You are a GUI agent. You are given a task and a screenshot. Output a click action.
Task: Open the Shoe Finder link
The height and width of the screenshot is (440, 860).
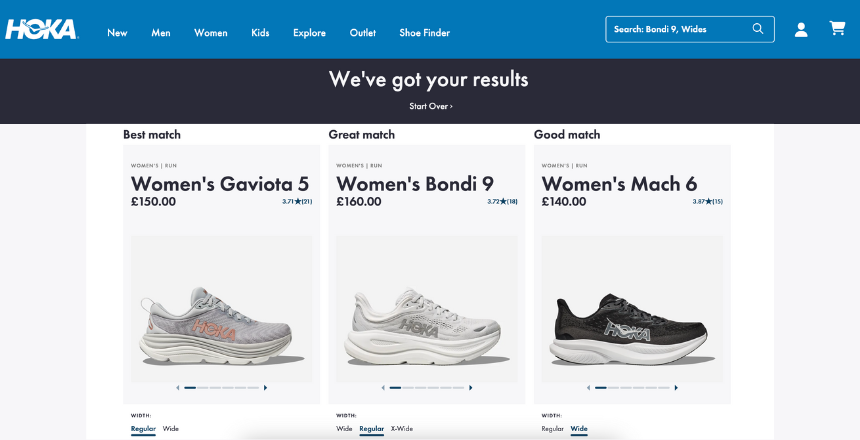coord(424,32)
